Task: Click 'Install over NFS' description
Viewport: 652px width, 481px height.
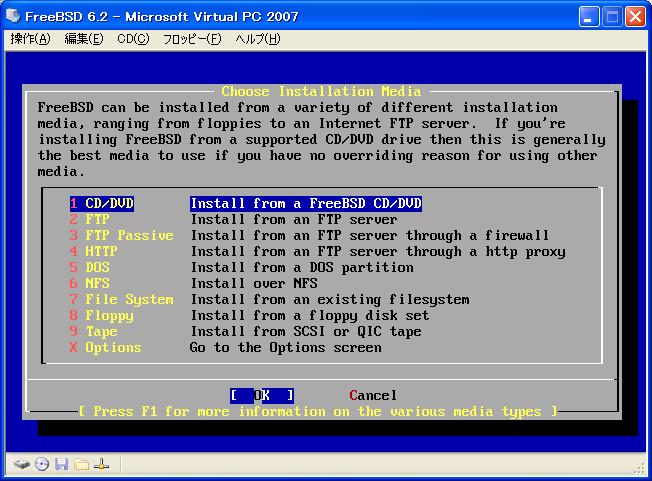Action: [254, 283]
